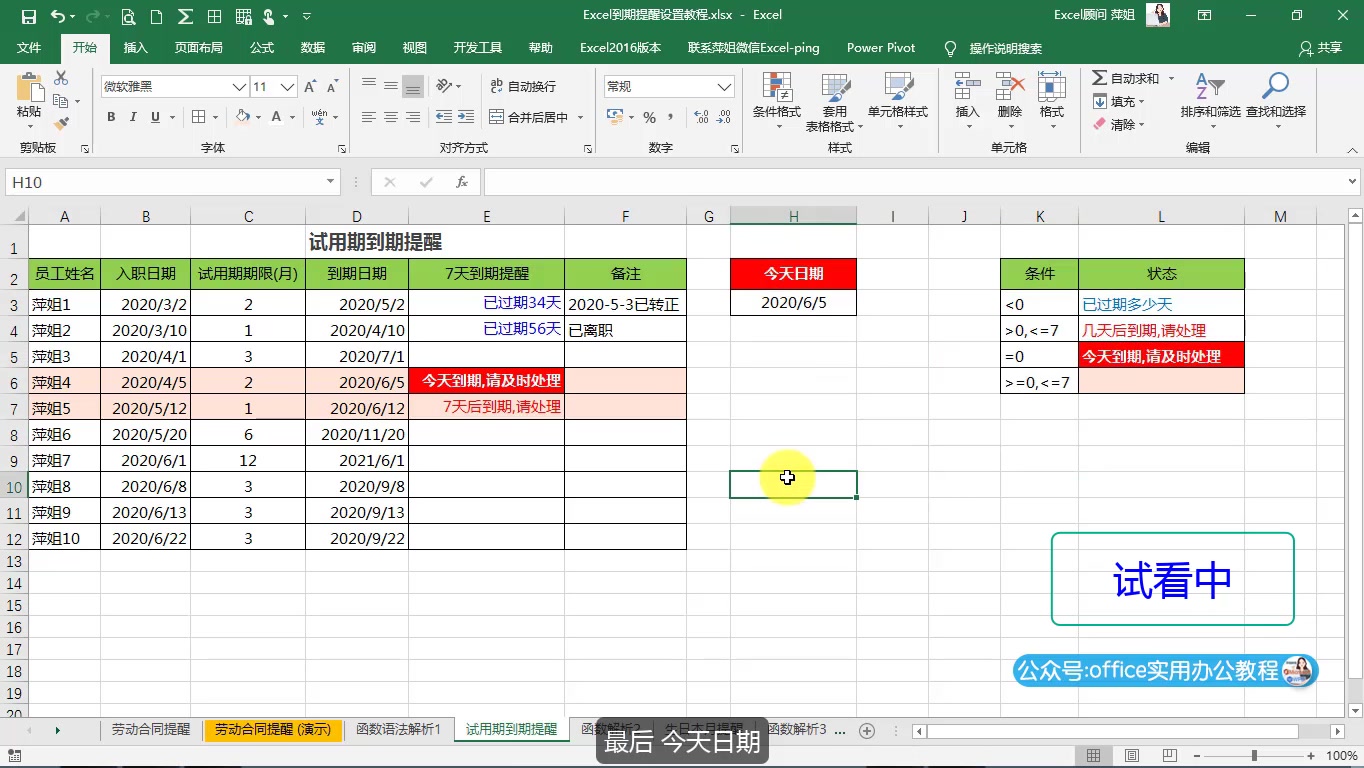The height and width of the screenshot is (768, 1364).
Task: Click the 操作说明搜索 search box
Action: (1005, 48)
